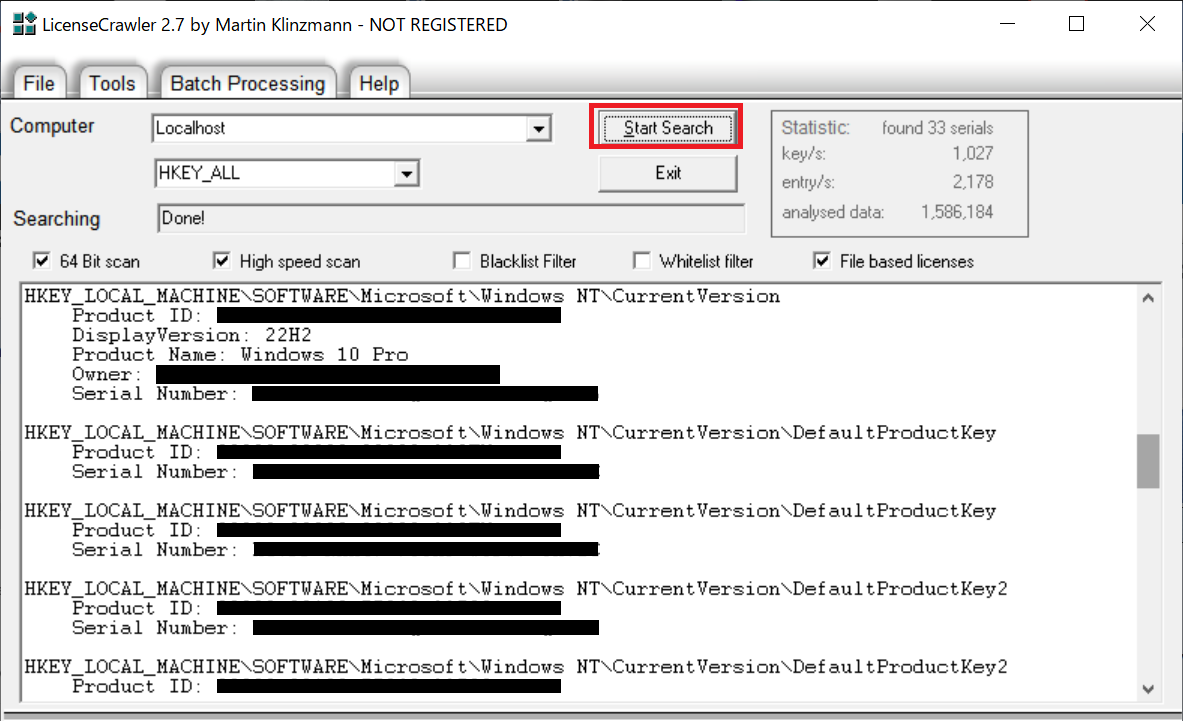1183x721 pixels.
Task: Click the scroll down arrow in results
Action: click(x=1148, y=688)
